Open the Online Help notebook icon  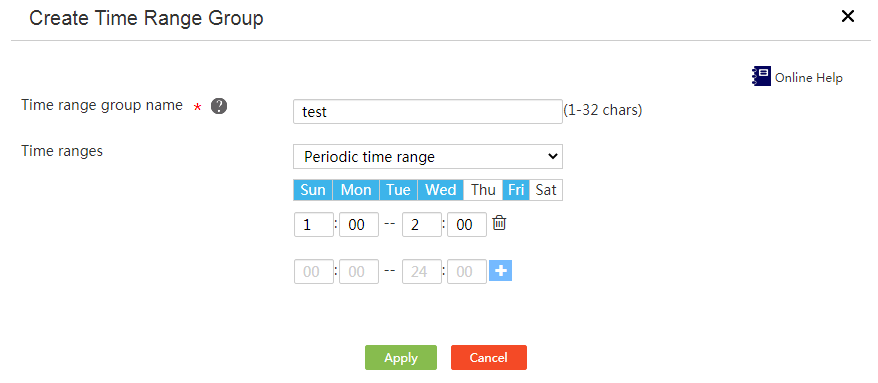(x=761, y=77)
